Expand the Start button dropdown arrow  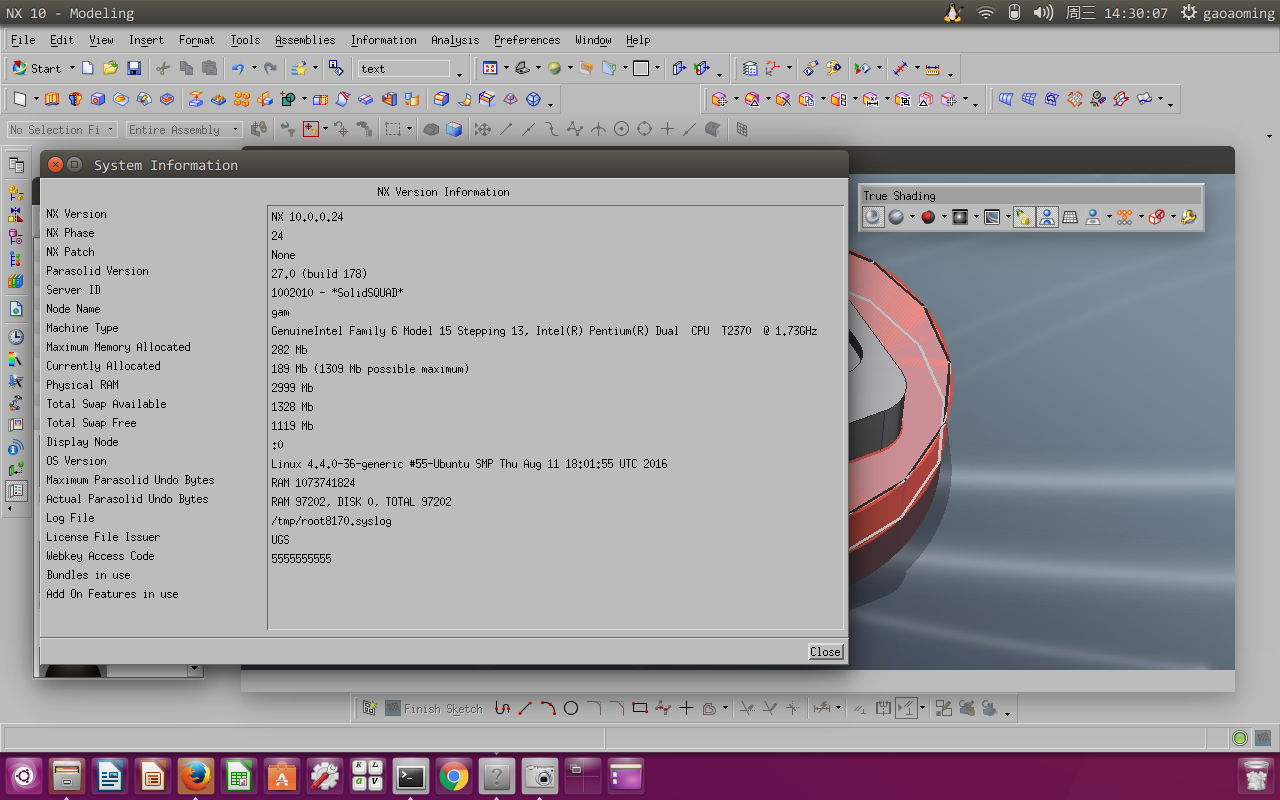(x=72, y=69)
